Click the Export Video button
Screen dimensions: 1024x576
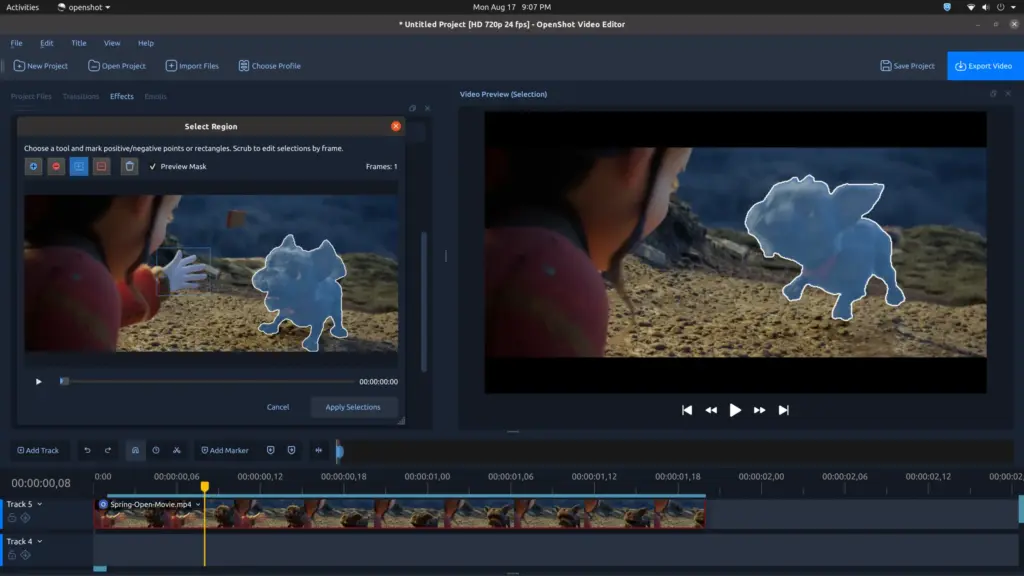coord(984,66)
